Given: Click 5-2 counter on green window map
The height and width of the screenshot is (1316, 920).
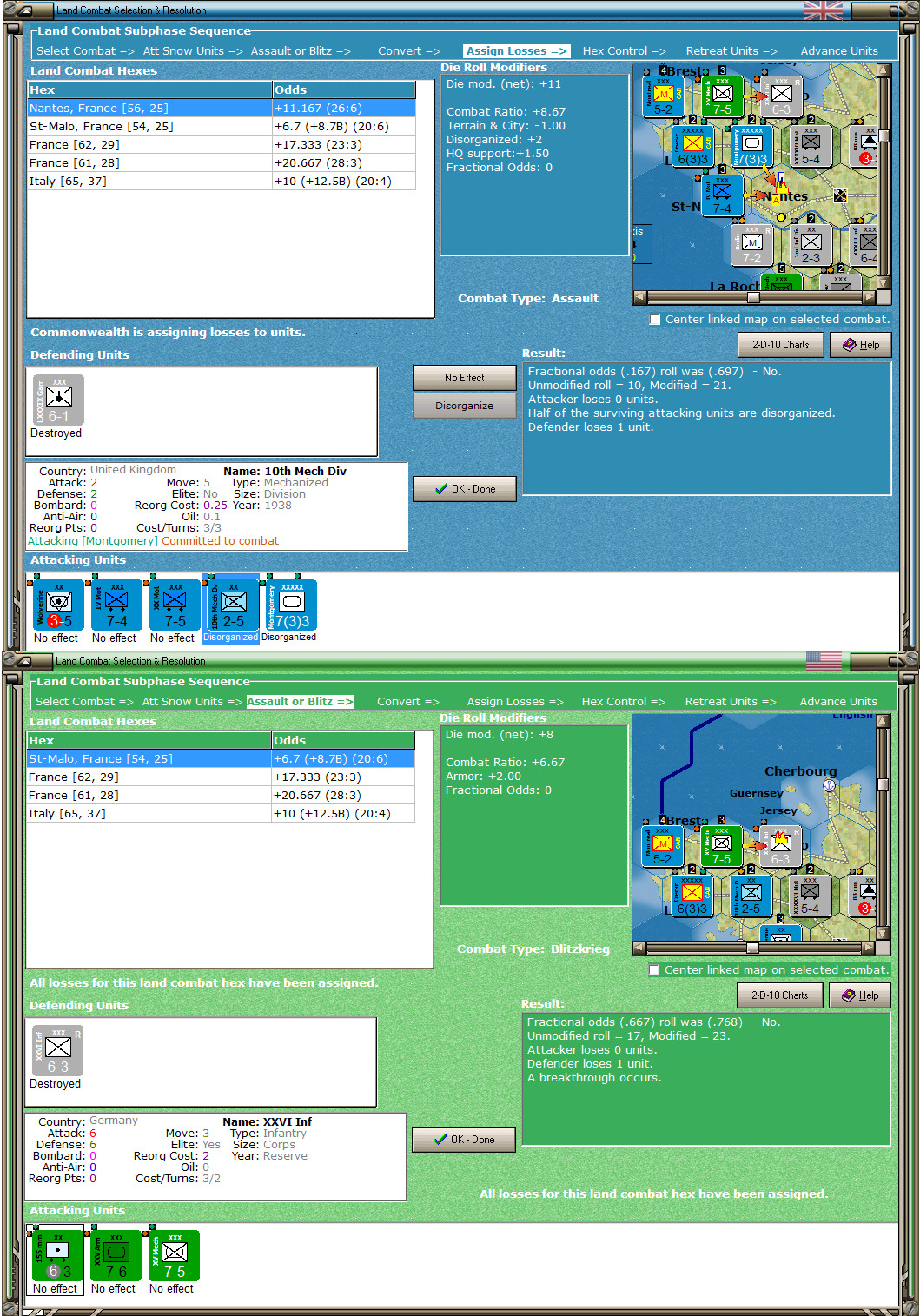Looking at the screenshot, I should [662, 847].
